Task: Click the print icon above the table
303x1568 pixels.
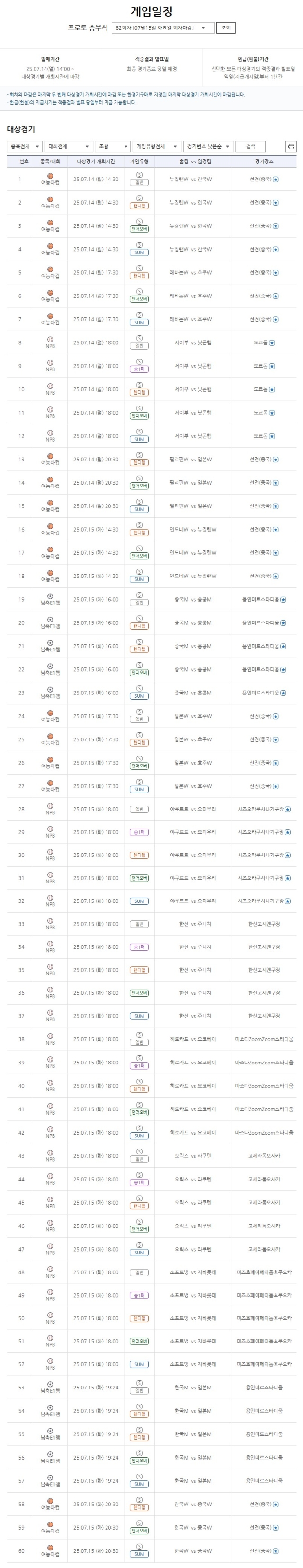Action: click(291, 147)
